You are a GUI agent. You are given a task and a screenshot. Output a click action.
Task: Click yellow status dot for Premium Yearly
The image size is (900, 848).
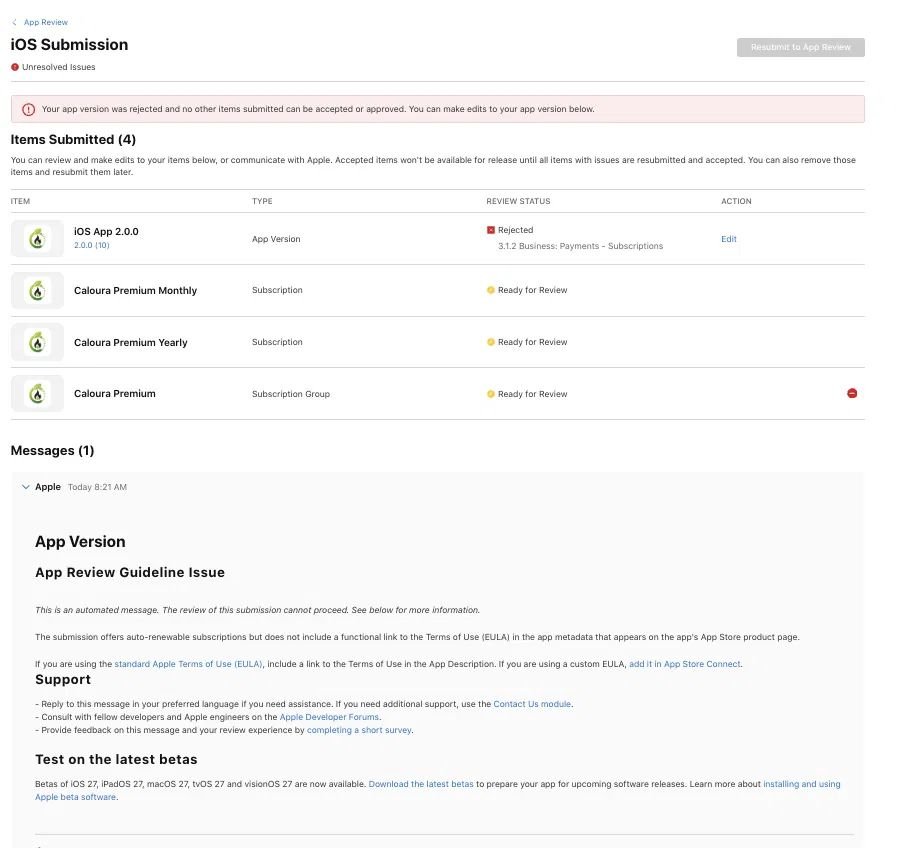click(x=491, y=342)
